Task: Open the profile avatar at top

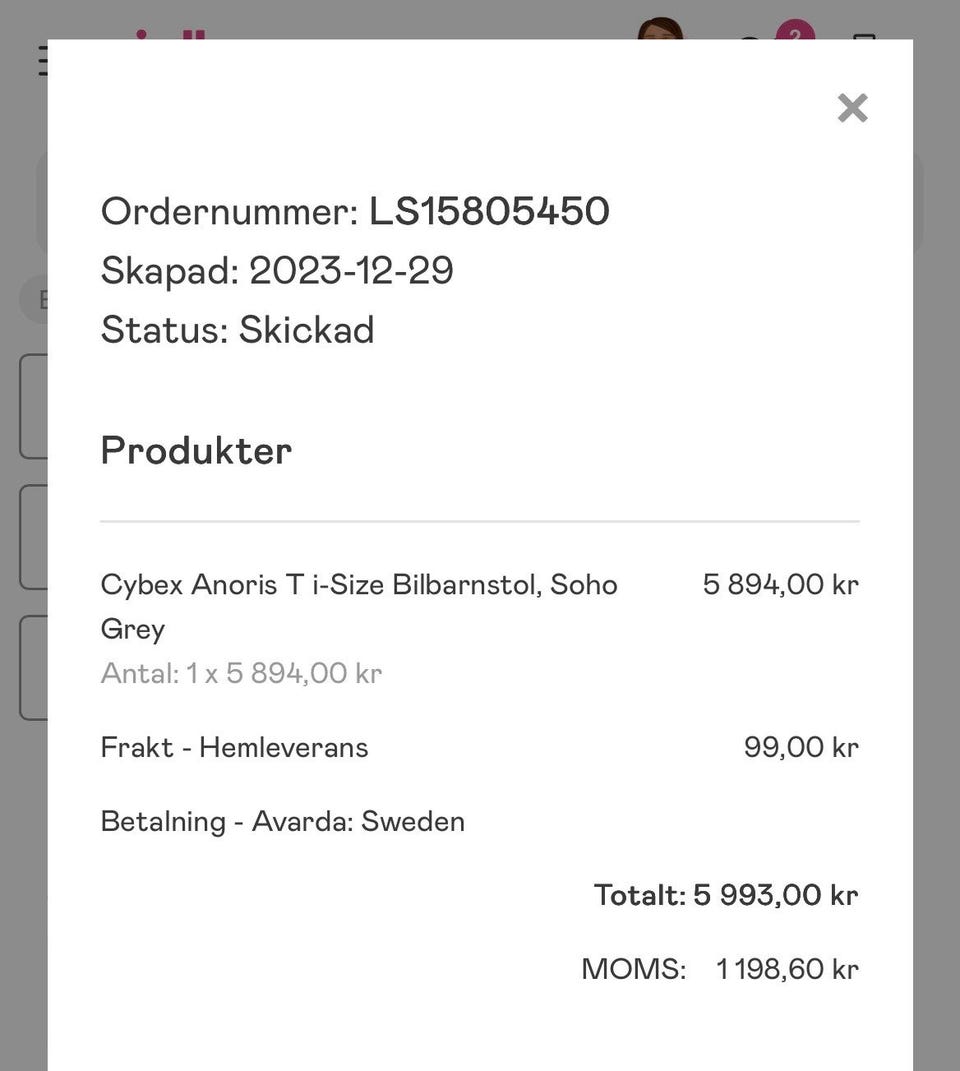Action: pyautogui.click(x=660, y=28)
